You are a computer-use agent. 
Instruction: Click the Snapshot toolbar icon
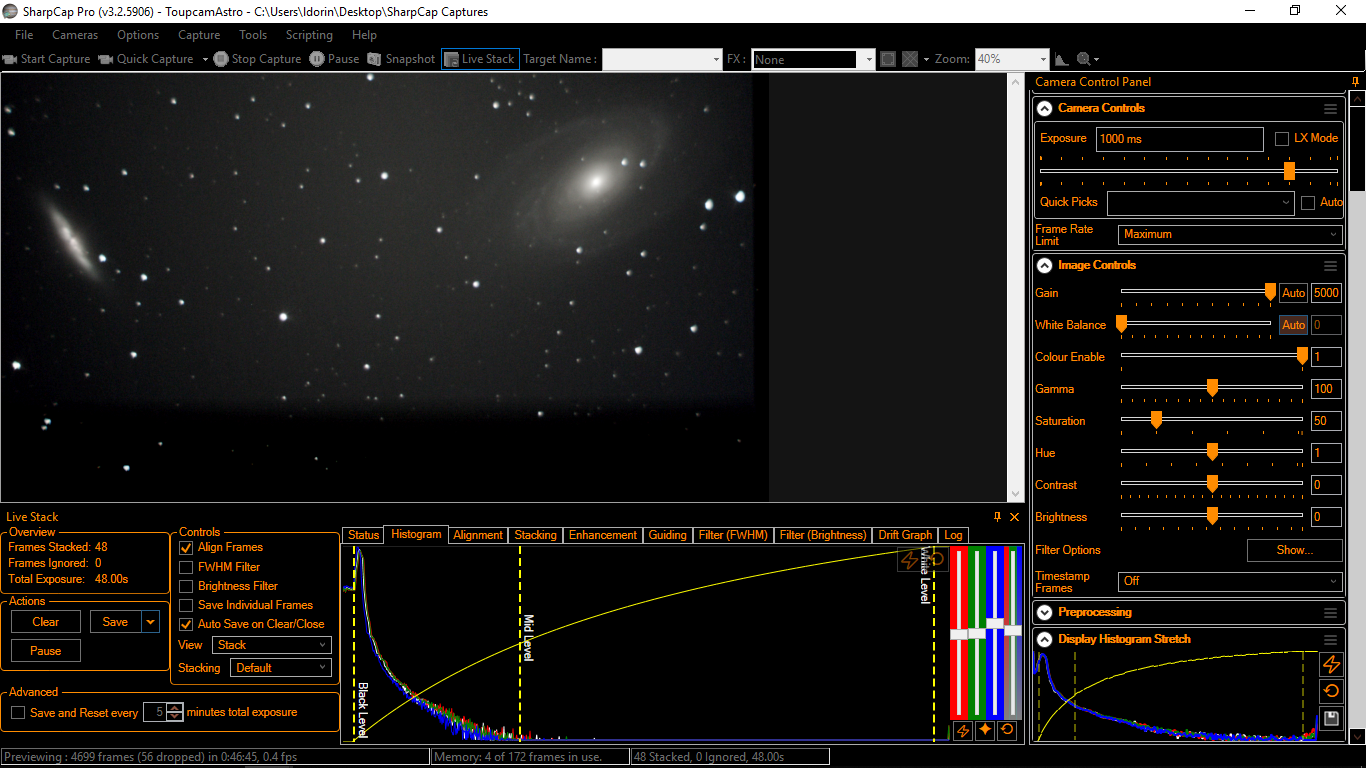401,59
